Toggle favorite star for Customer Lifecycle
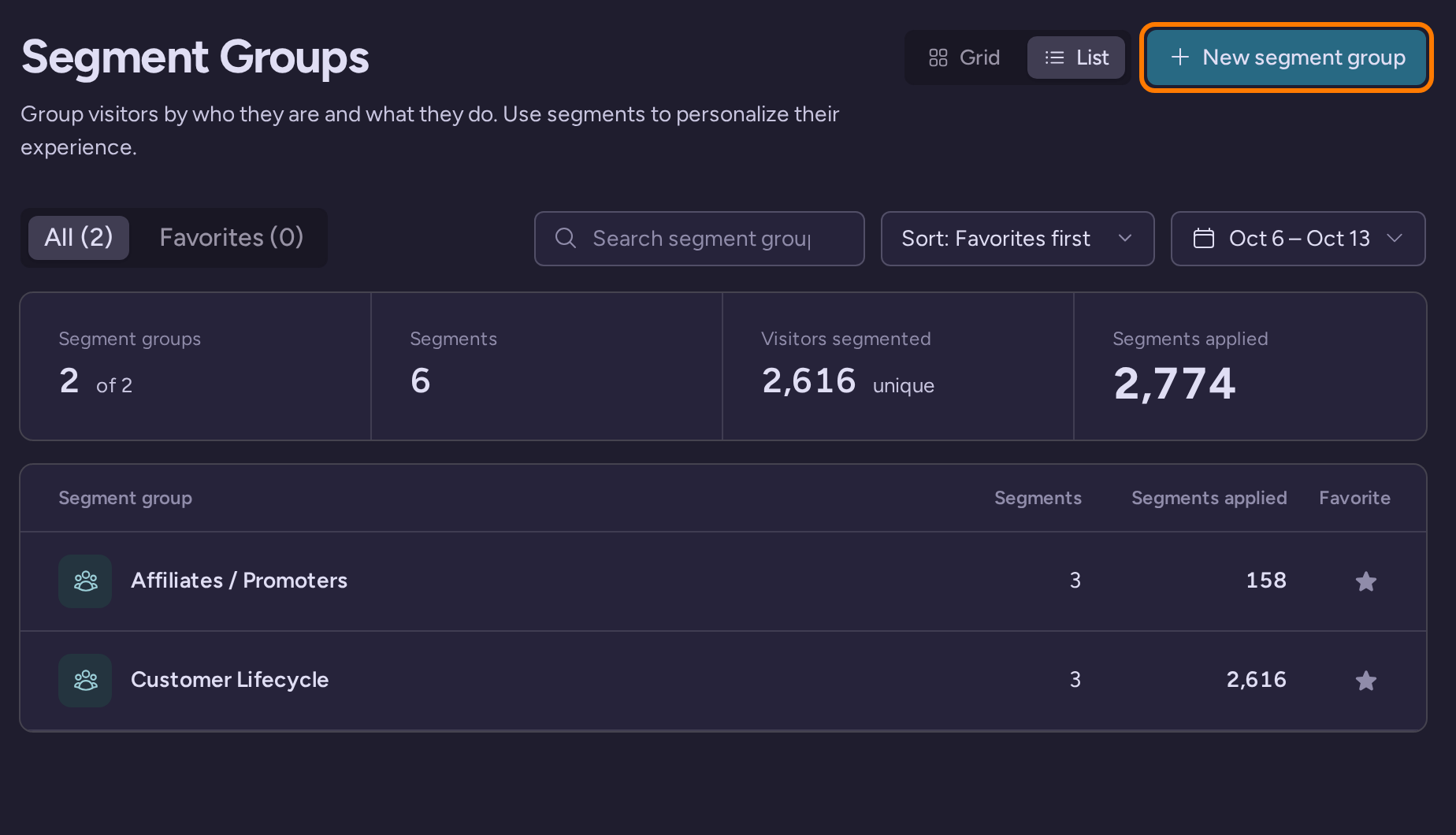 tap(1366, 681)
